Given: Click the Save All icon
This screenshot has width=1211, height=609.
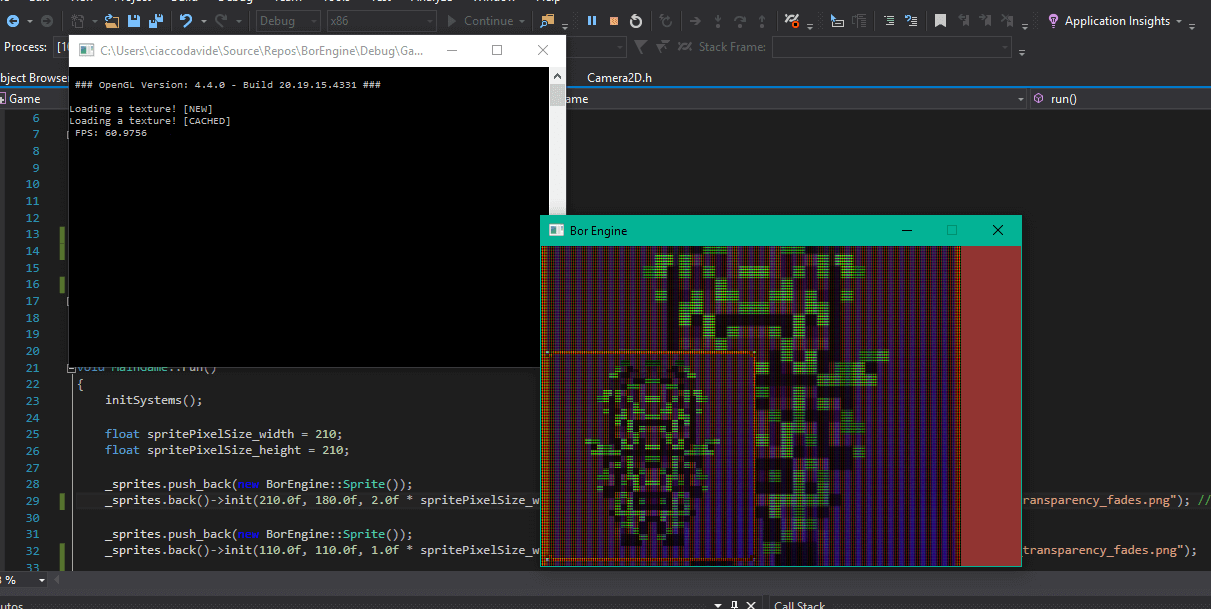Looking at the screenshot, I should click(x=156, y=21).
